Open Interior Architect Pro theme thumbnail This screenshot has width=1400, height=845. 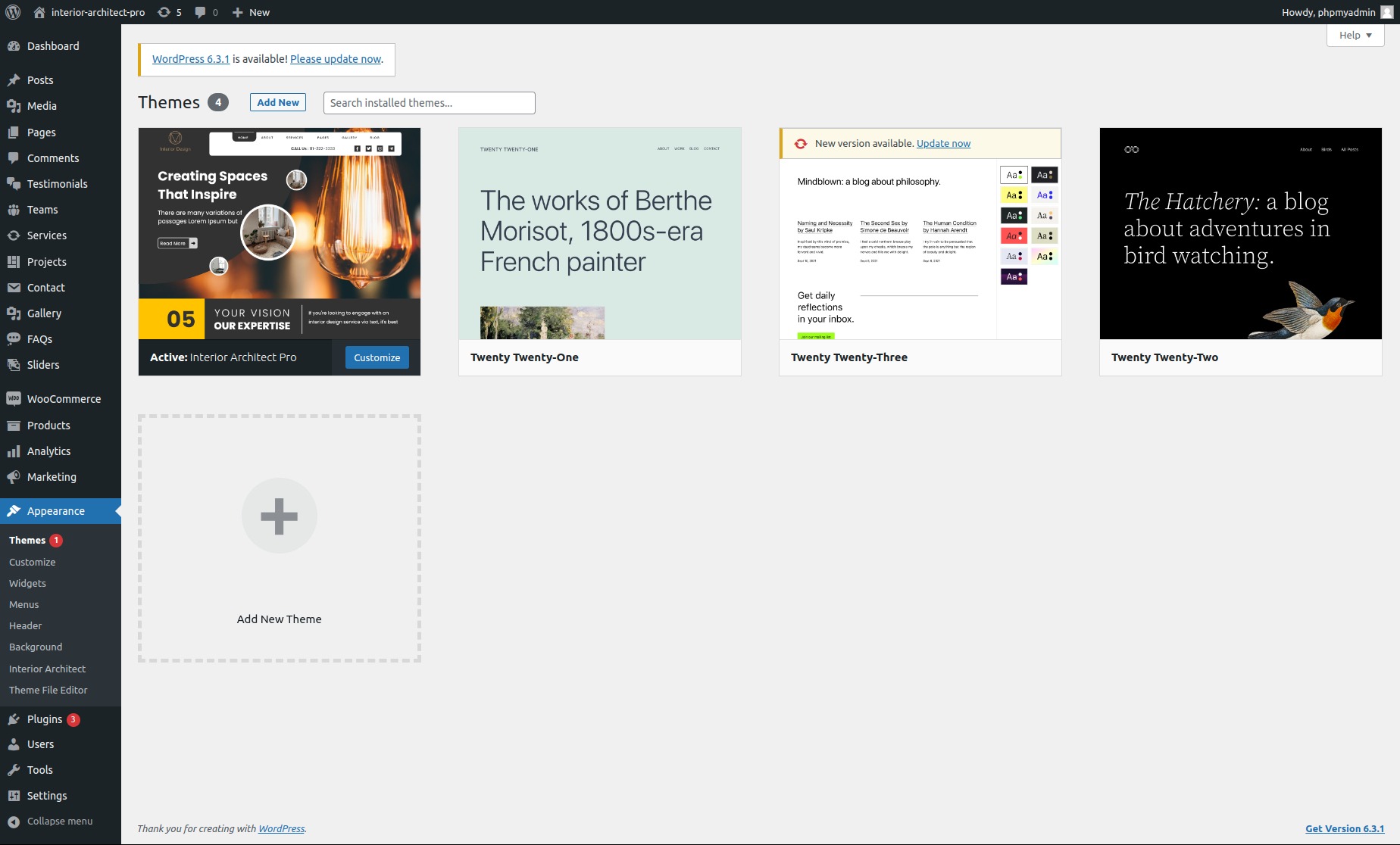280,233
